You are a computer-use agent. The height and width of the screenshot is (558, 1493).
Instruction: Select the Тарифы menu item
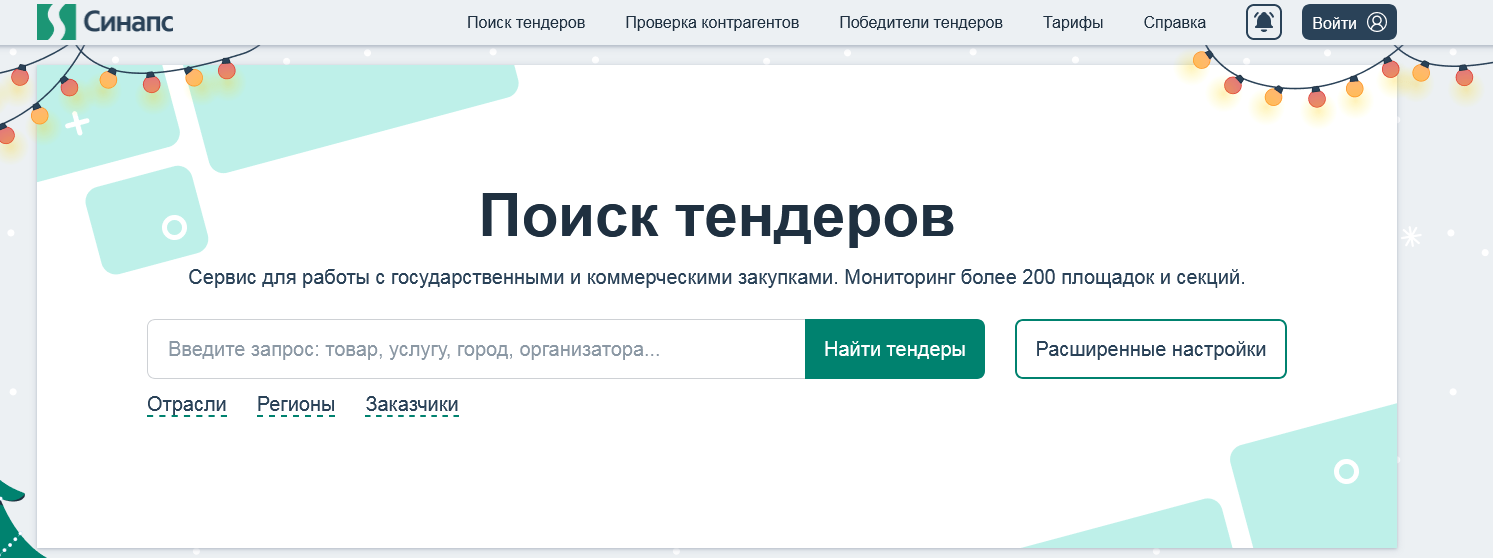(1073, 23)
